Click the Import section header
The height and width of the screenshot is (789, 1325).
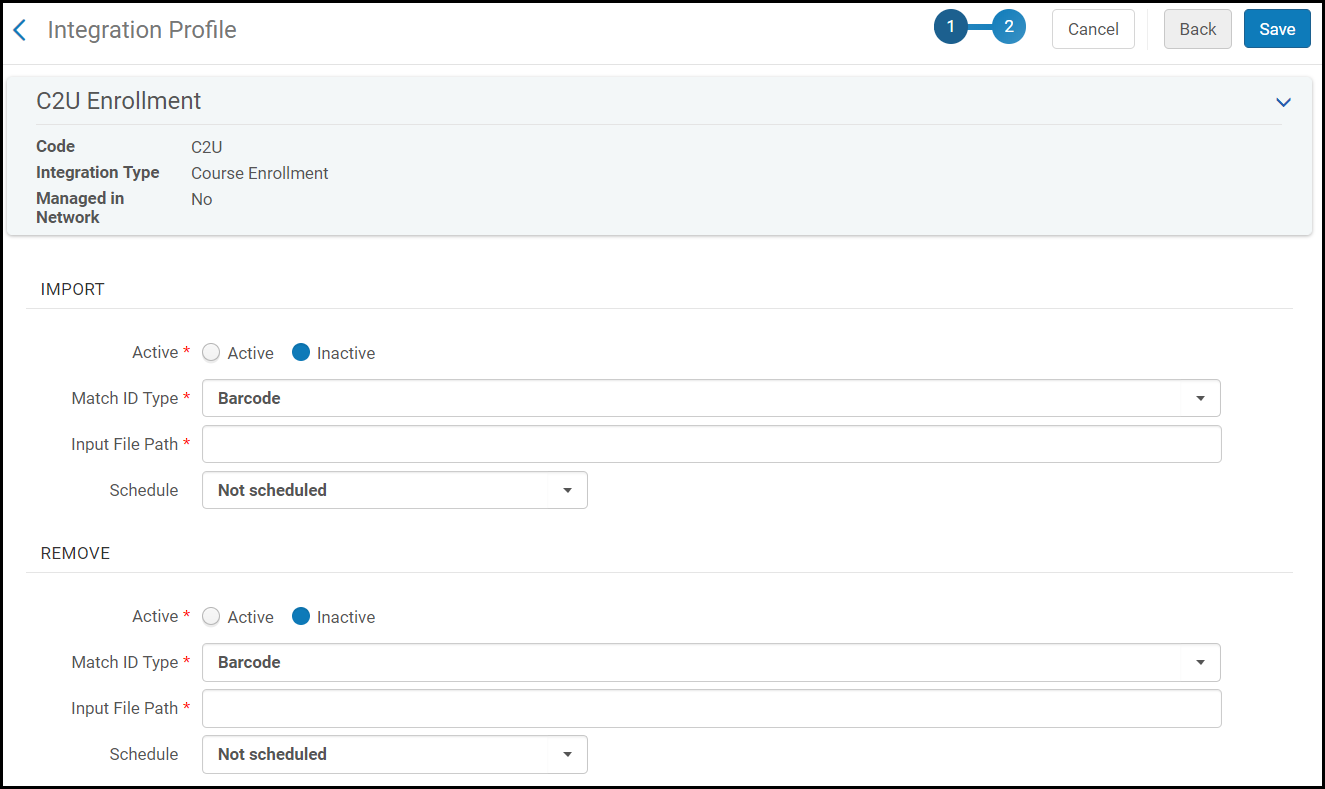(73, 289)
